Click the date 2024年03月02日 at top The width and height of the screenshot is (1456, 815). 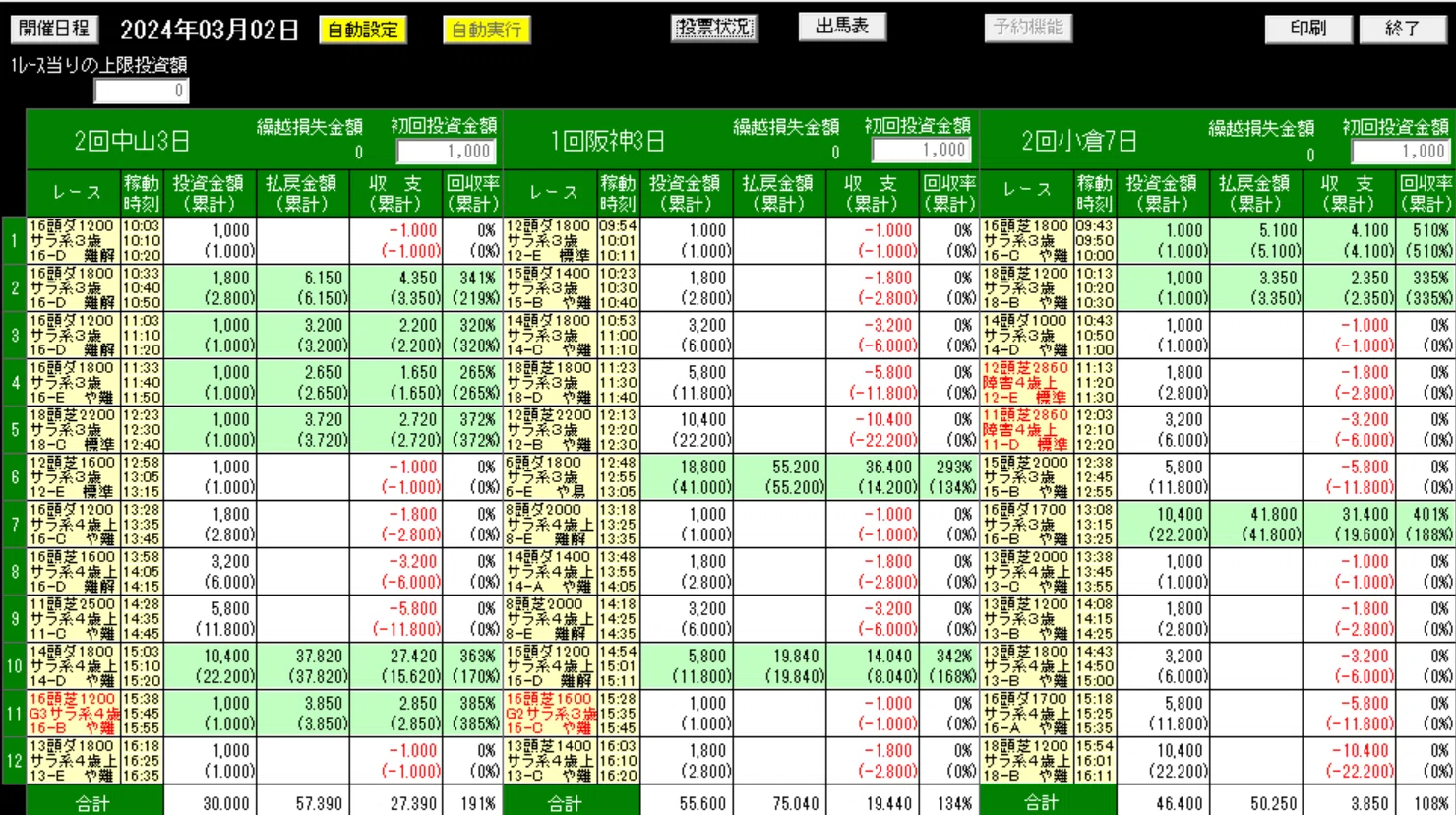point(210,30)
